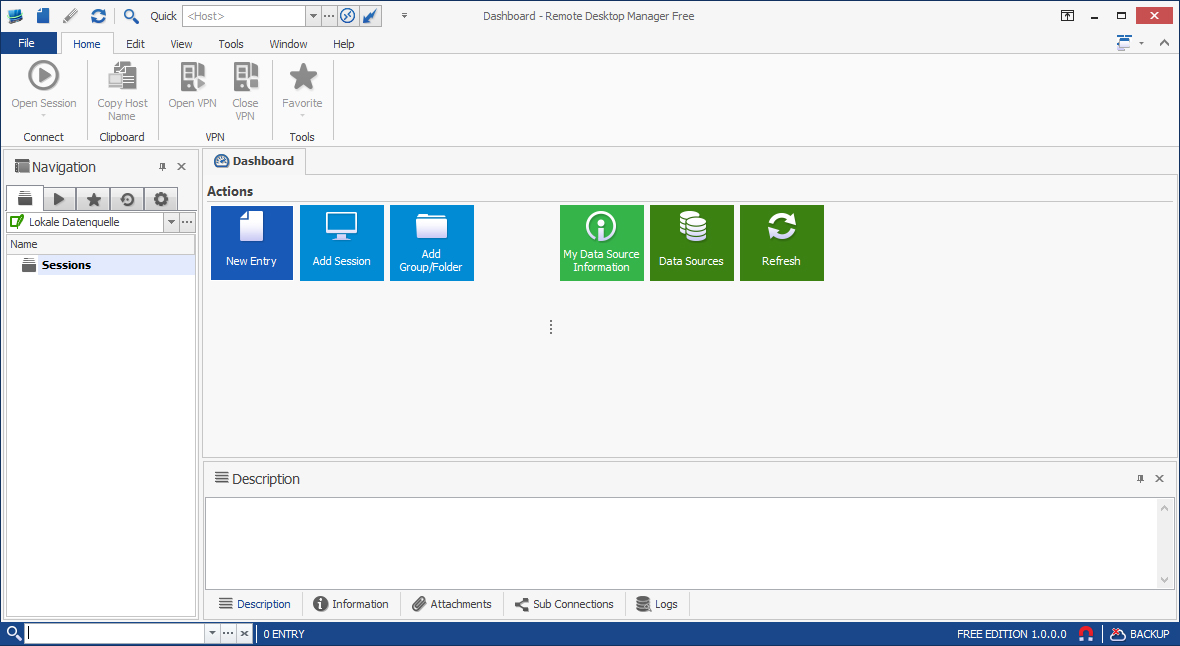Screen dimensions: 1180x646
Task: Switch to Favorites star tab in Navigation
Action: tap(93, 199)
